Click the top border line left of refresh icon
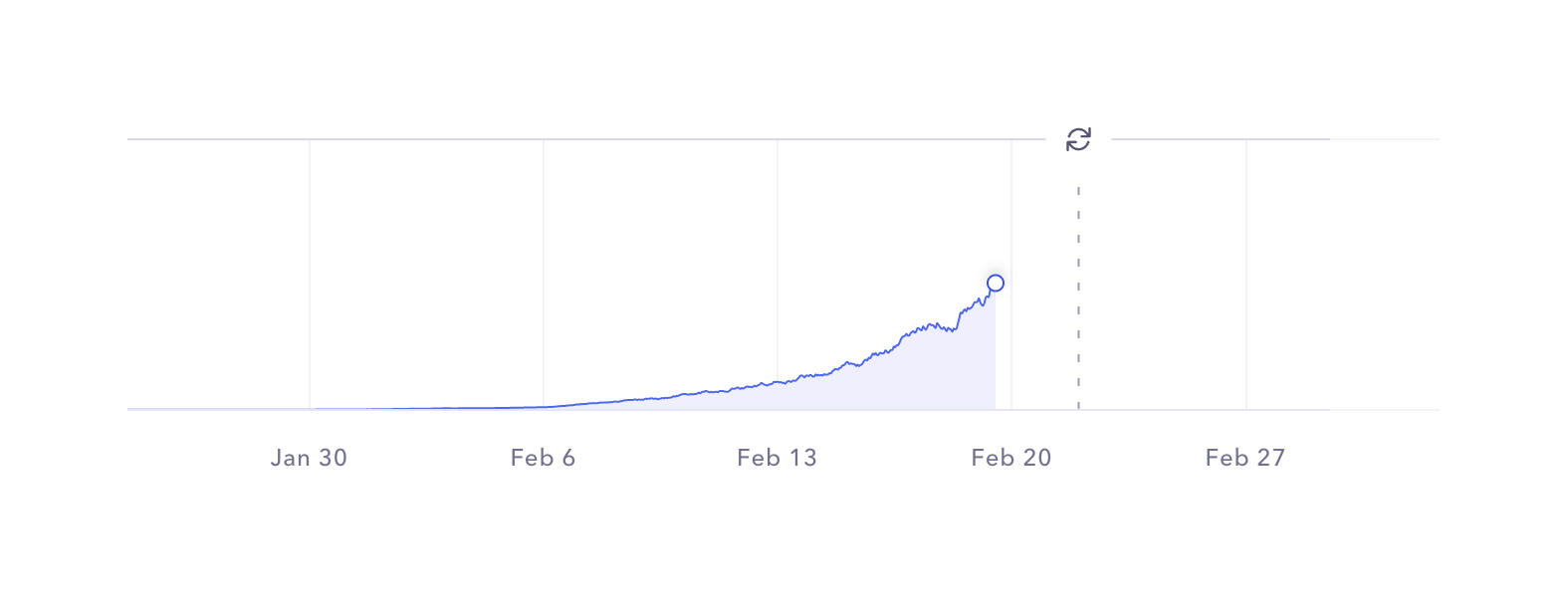The height and width of the screenshot is (594, 1568). click(x=597, y=139)
